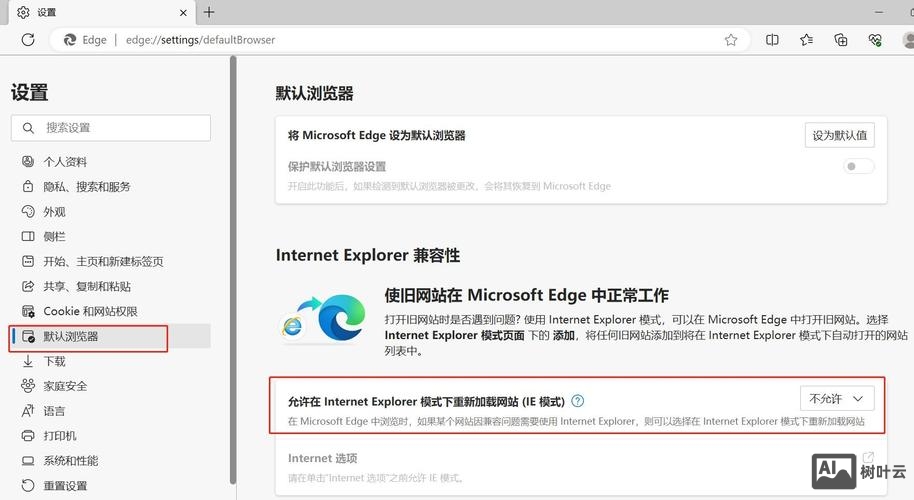This screenshot has height=500, width=914.
Task: Expand the 不允许 dropdown for IE mode
Action: coord(837,398)
